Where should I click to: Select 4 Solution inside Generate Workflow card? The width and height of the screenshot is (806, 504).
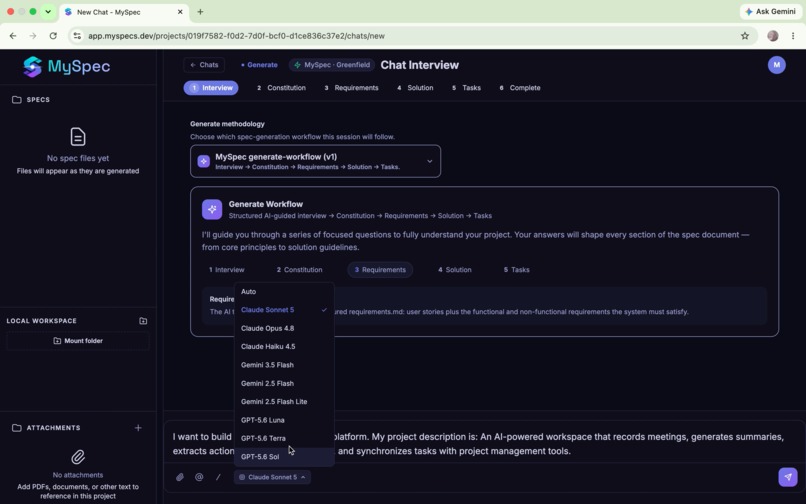[454, 269]
